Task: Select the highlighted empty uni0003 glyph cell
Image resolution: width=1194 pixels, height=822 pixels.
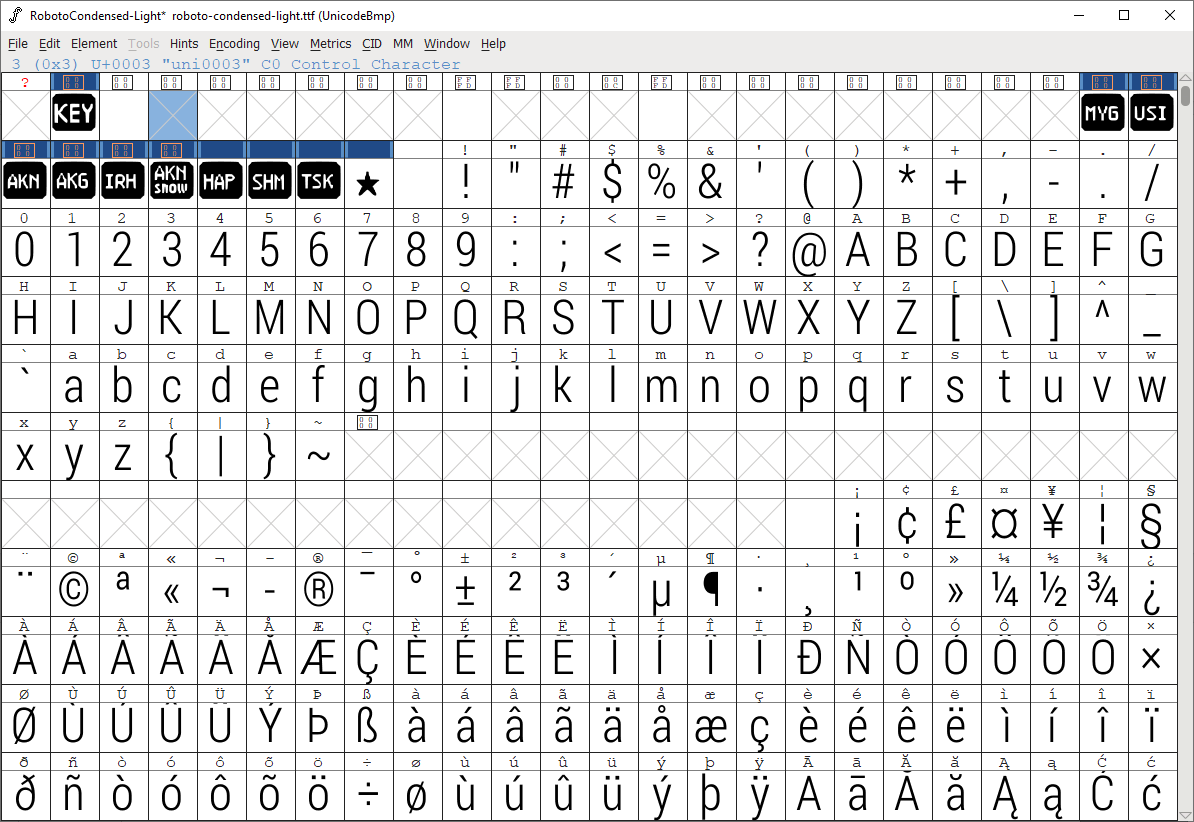Action: [172, 114]
